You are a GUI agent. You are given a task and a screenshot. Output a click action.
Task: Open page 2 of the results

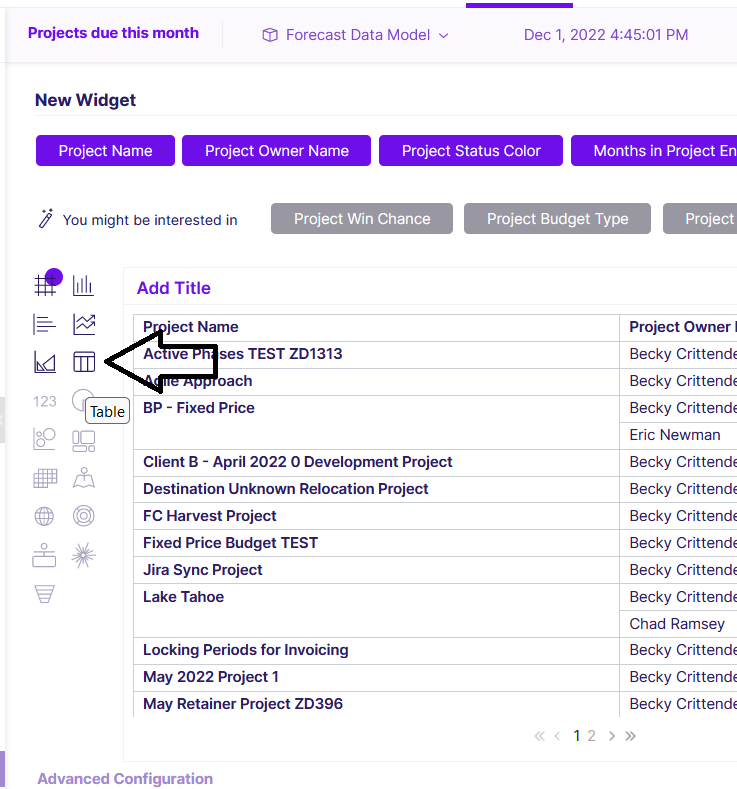592,736
